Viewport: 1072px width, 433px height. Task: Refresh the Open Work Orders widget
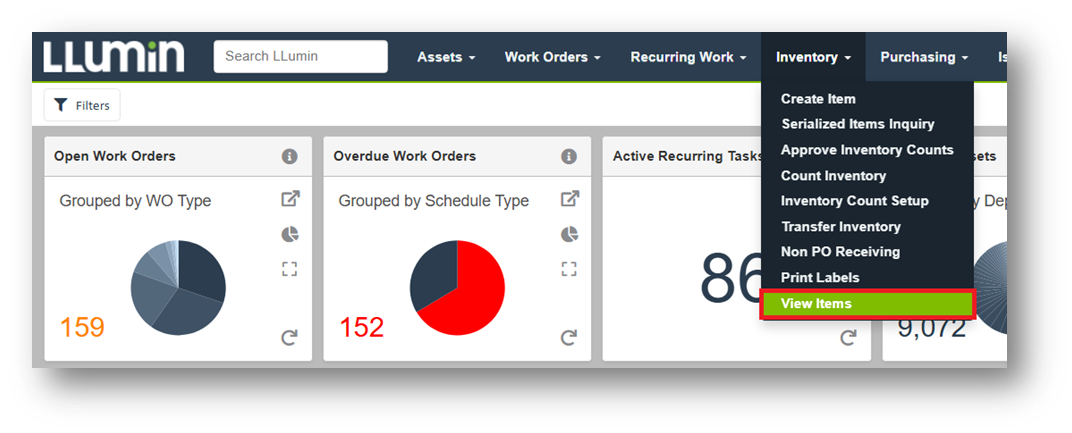click(x=290, y=338)
